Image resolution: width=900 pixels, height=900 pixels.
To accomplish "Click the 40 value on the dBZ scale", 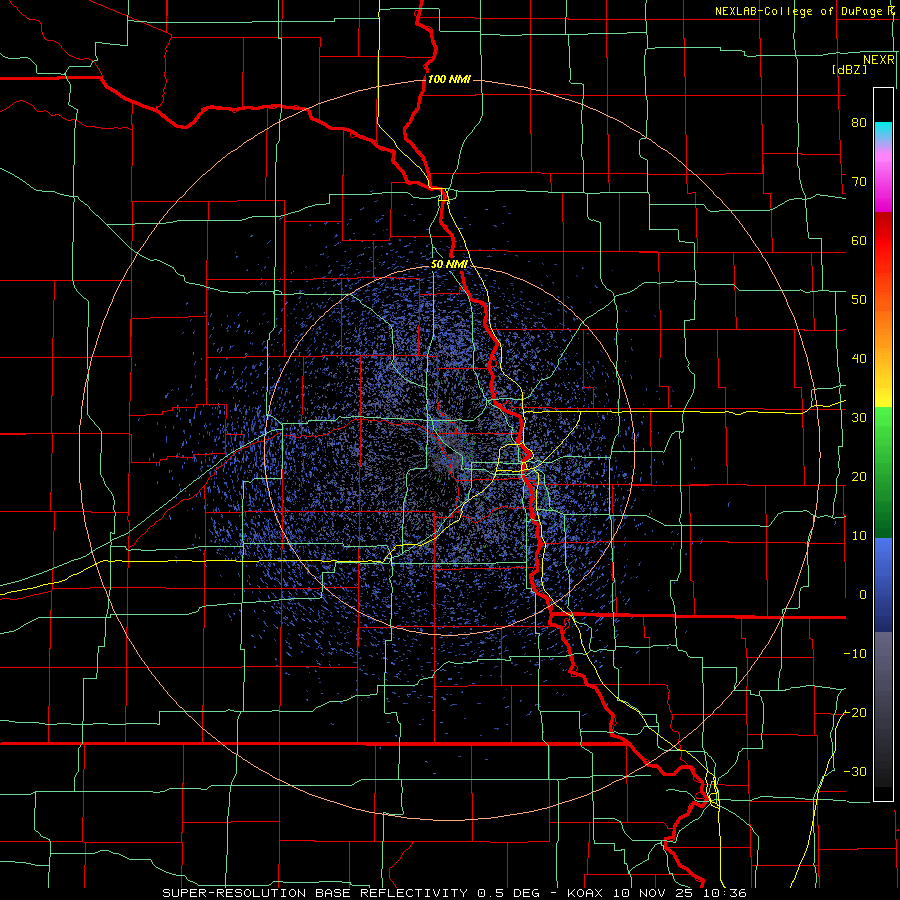I will (x=859, y=359).
